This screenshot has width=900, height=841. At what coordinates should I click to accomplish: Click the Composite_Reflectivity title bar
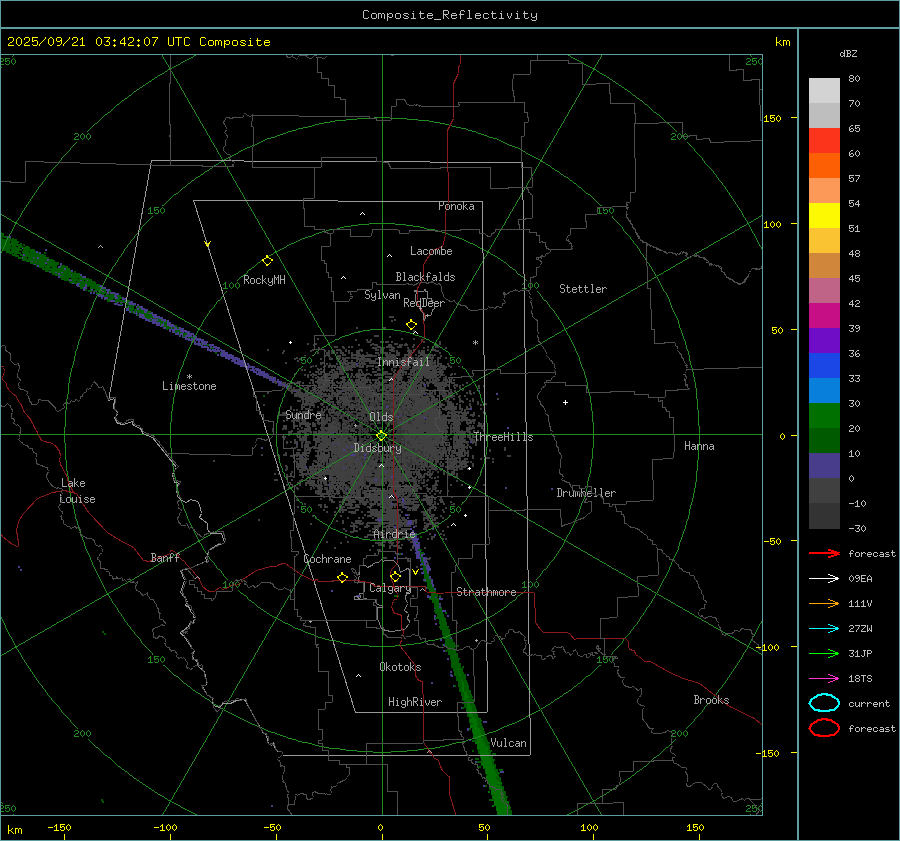[449, 14]
